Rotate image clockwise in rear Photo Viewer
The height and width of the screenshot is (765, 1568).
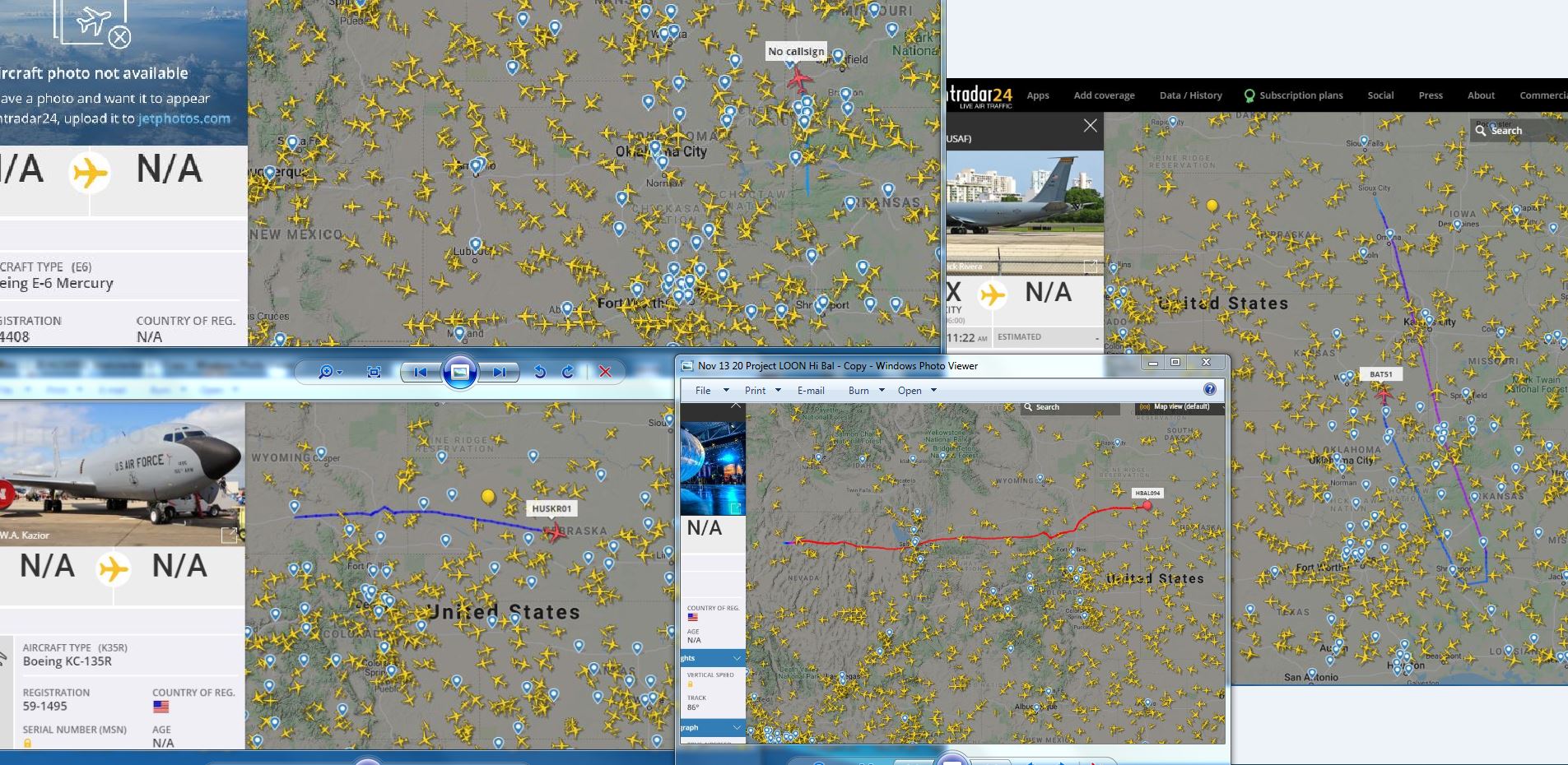[568, 372]
